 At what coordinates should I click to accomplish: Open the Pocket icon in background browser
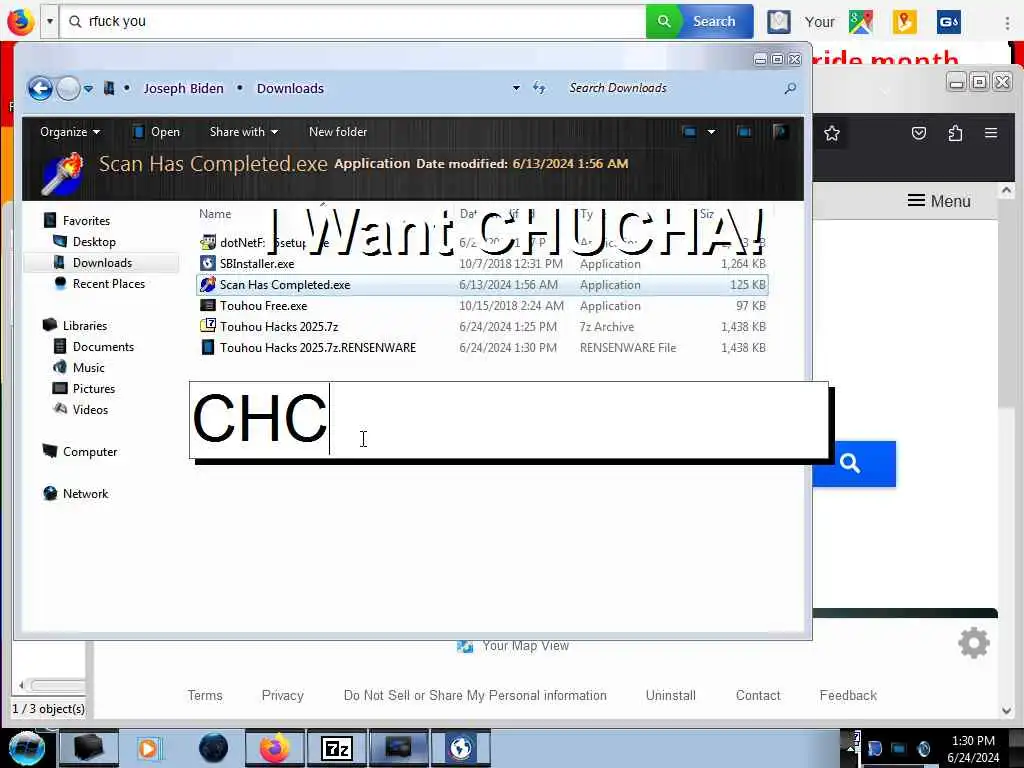pos(919,133)
